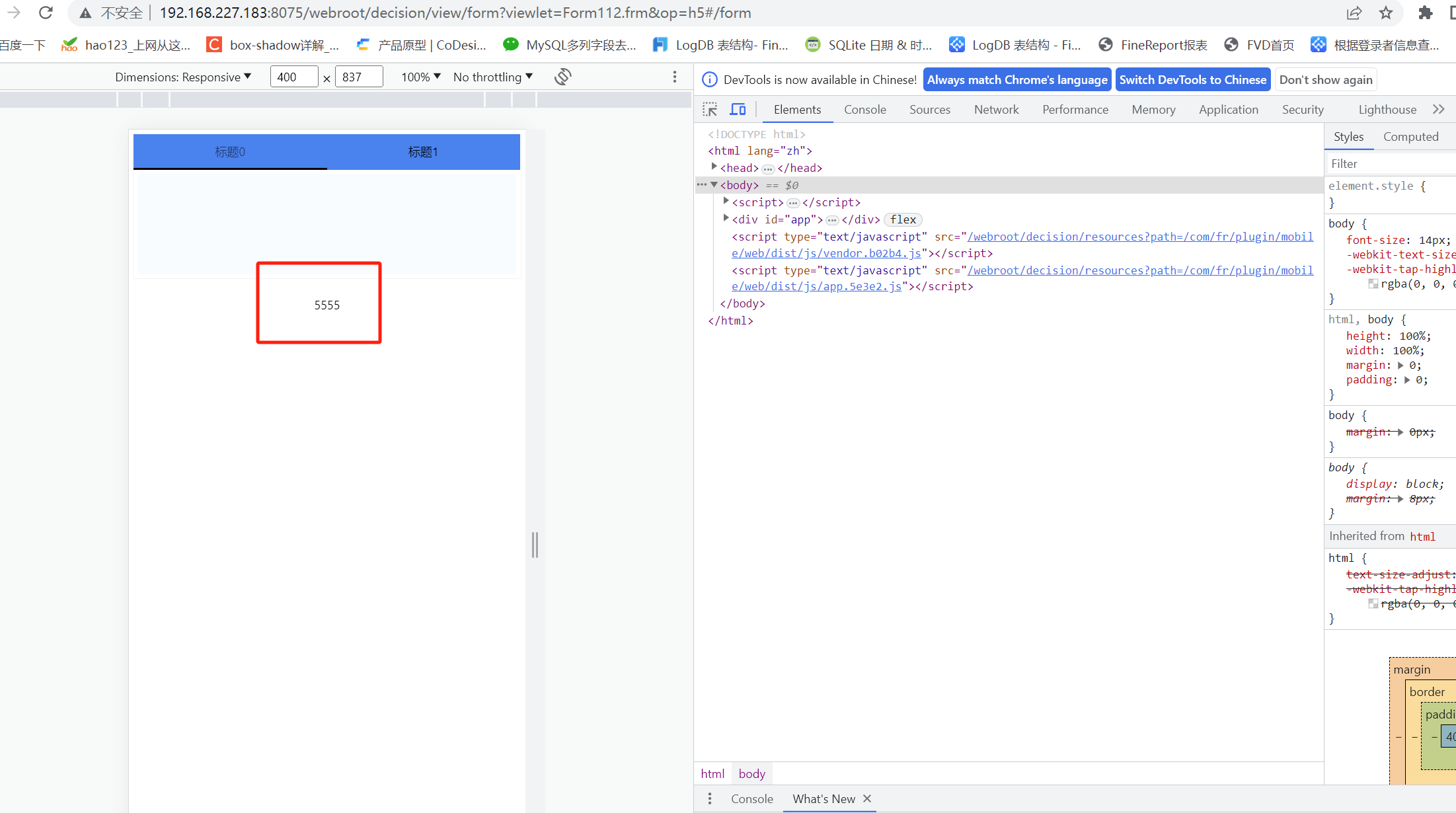The height and width of the screenshot is (813, 1456).
Task: Open the Console drawer tab
Action: tap(751, 798)
